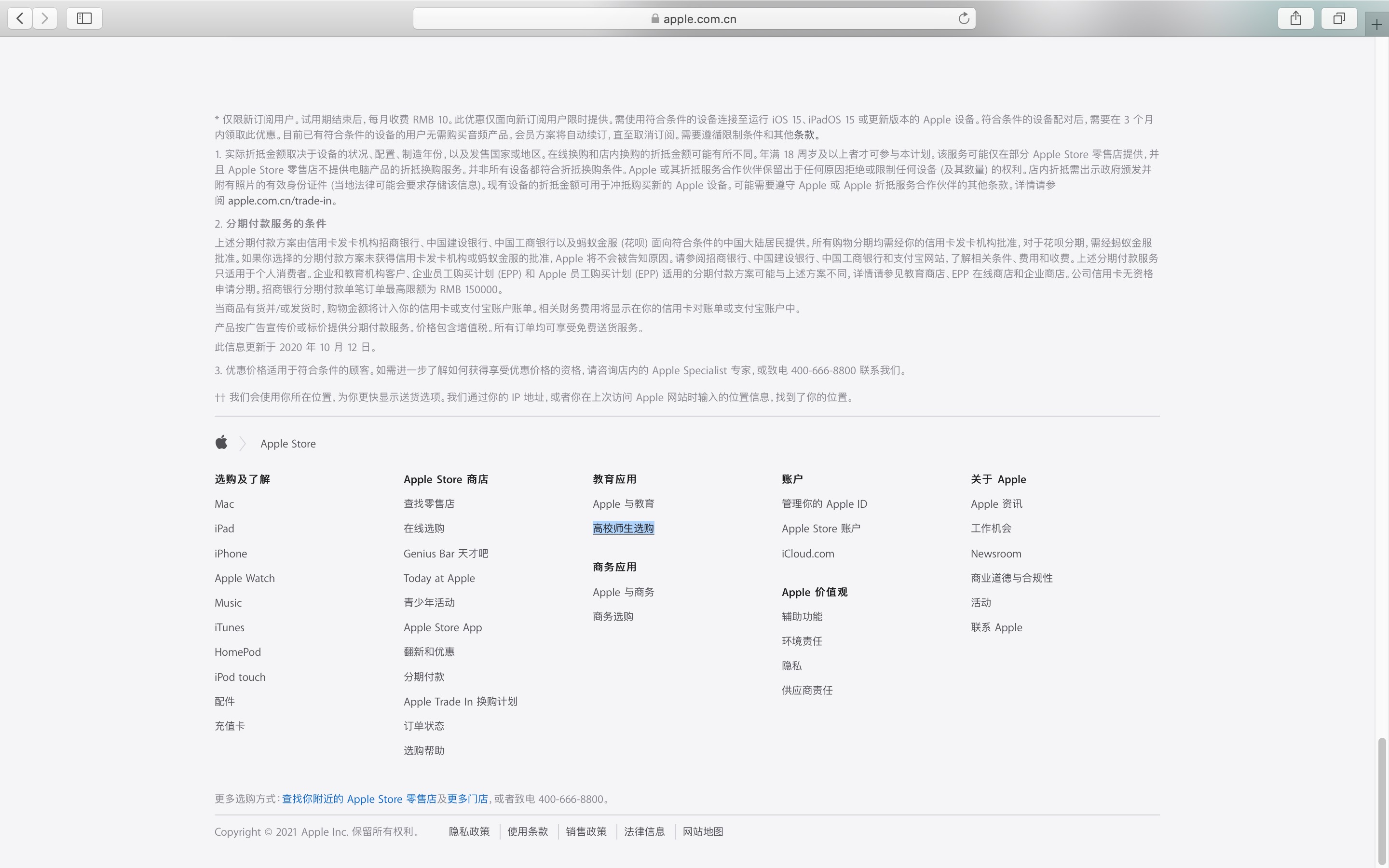Open the 网站地图 site map

click(x=703, y=831)
